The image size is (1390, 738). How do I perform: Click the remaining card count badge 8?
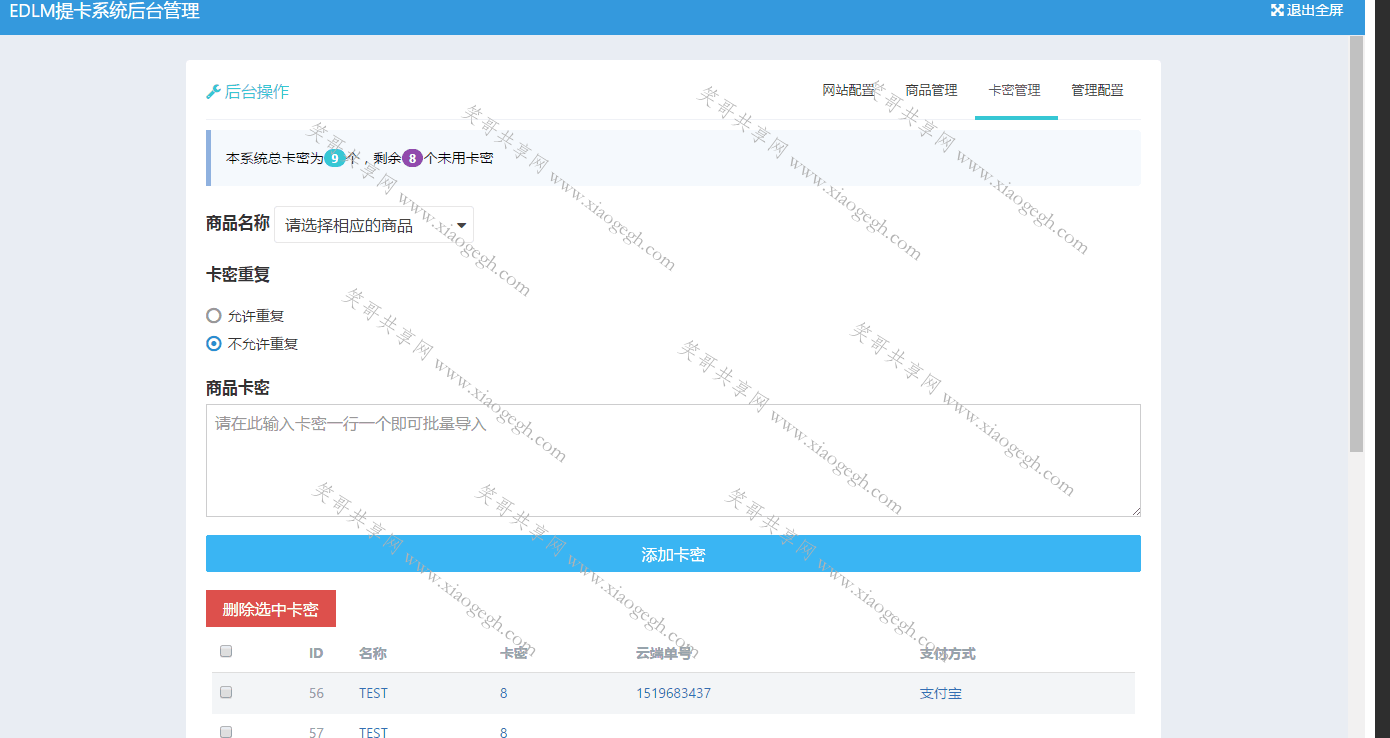click(413, 158)
